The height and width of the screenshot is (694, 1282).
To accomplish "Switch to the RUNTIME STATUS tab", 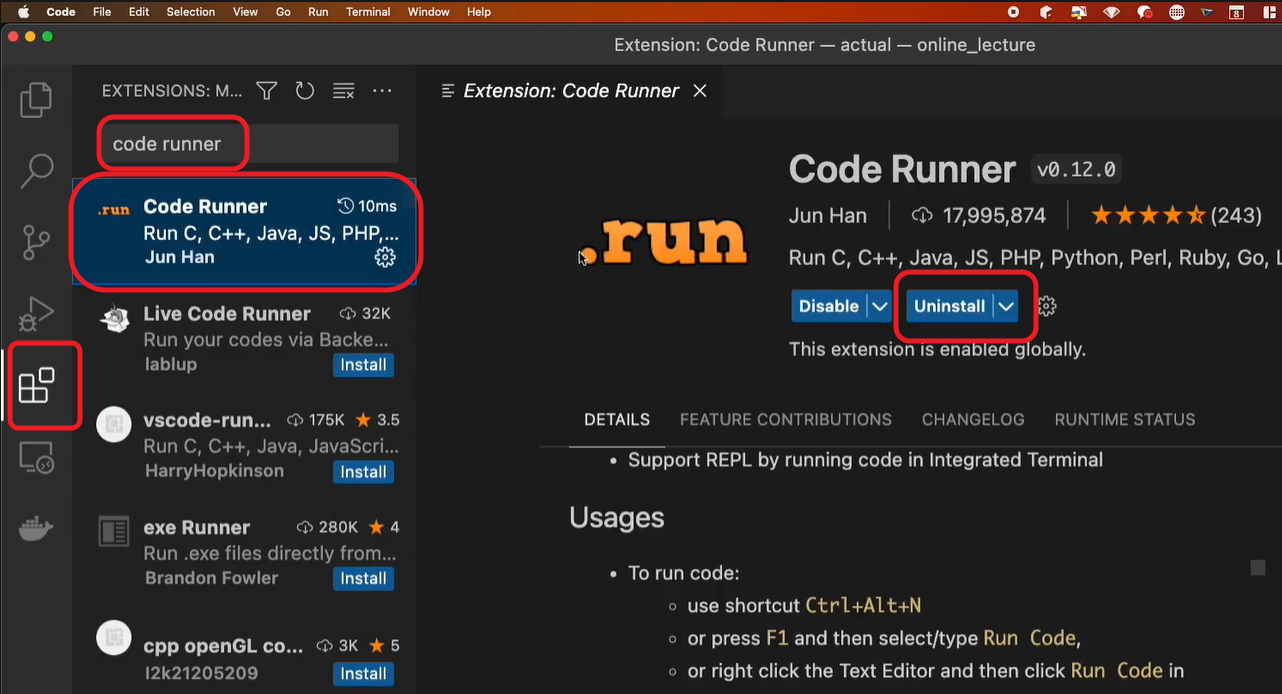I will point(1125,420).
